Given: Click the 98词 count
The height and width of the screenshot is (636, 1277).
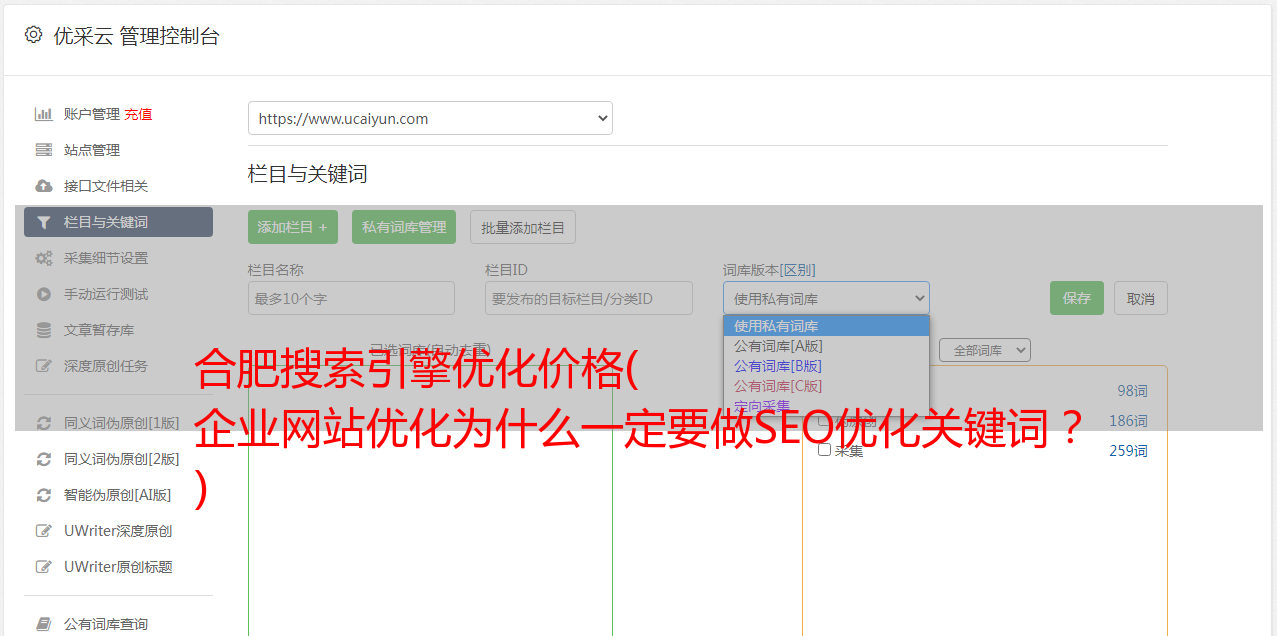Looking at the screenshot, I should click(x=1132, y=391).
